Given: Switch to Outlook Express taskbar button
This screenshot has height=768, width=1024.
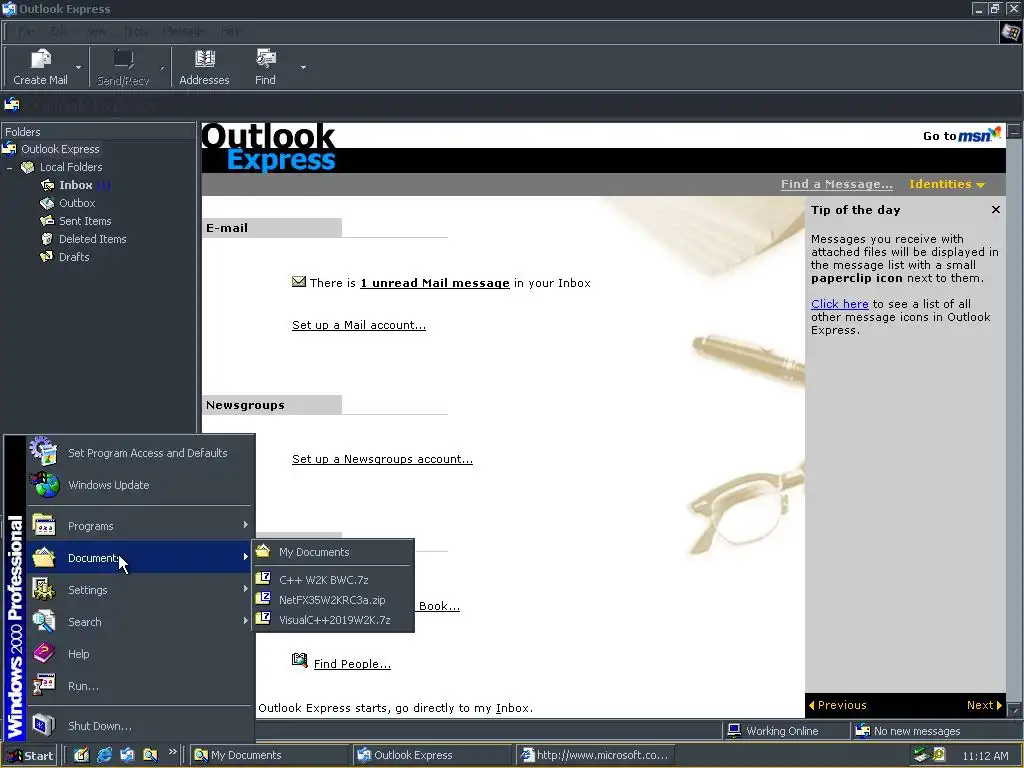Looking at the screenshot, I should pos(433,755).
